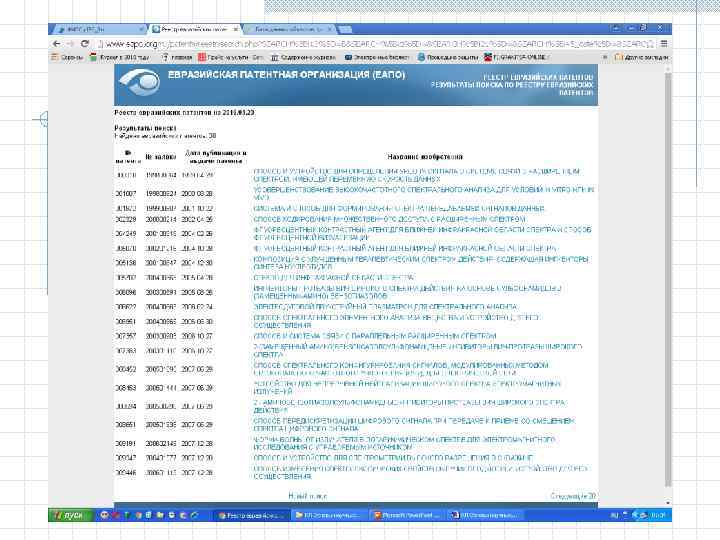The width and height of the screenshot is (720, 540).
Task: Click the scrollbar down arrow
Action: pos(668,503)
